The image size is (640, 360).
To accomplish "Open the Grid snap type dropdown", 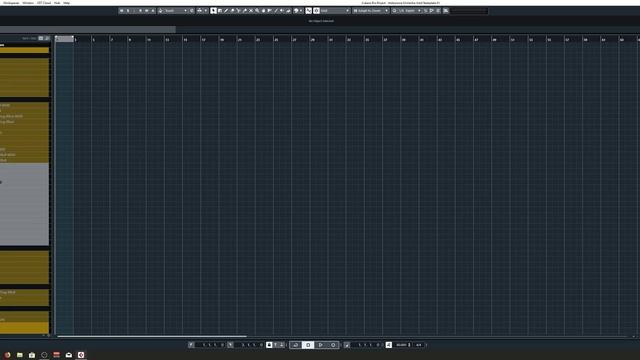I will pyautogui.click(x=335, y=11).
